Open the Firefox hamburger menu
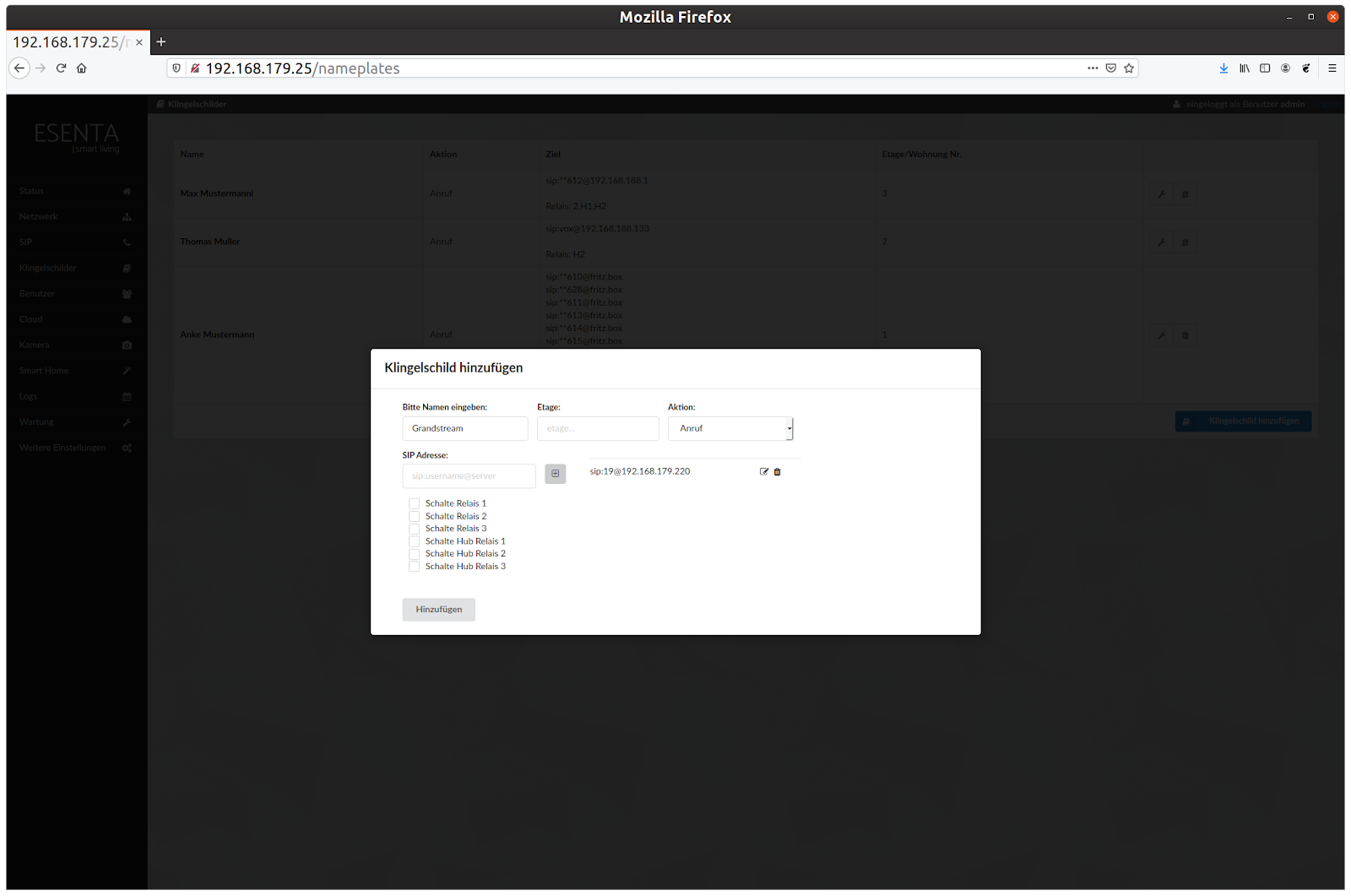1351x896 pixels. (1332, 68)
